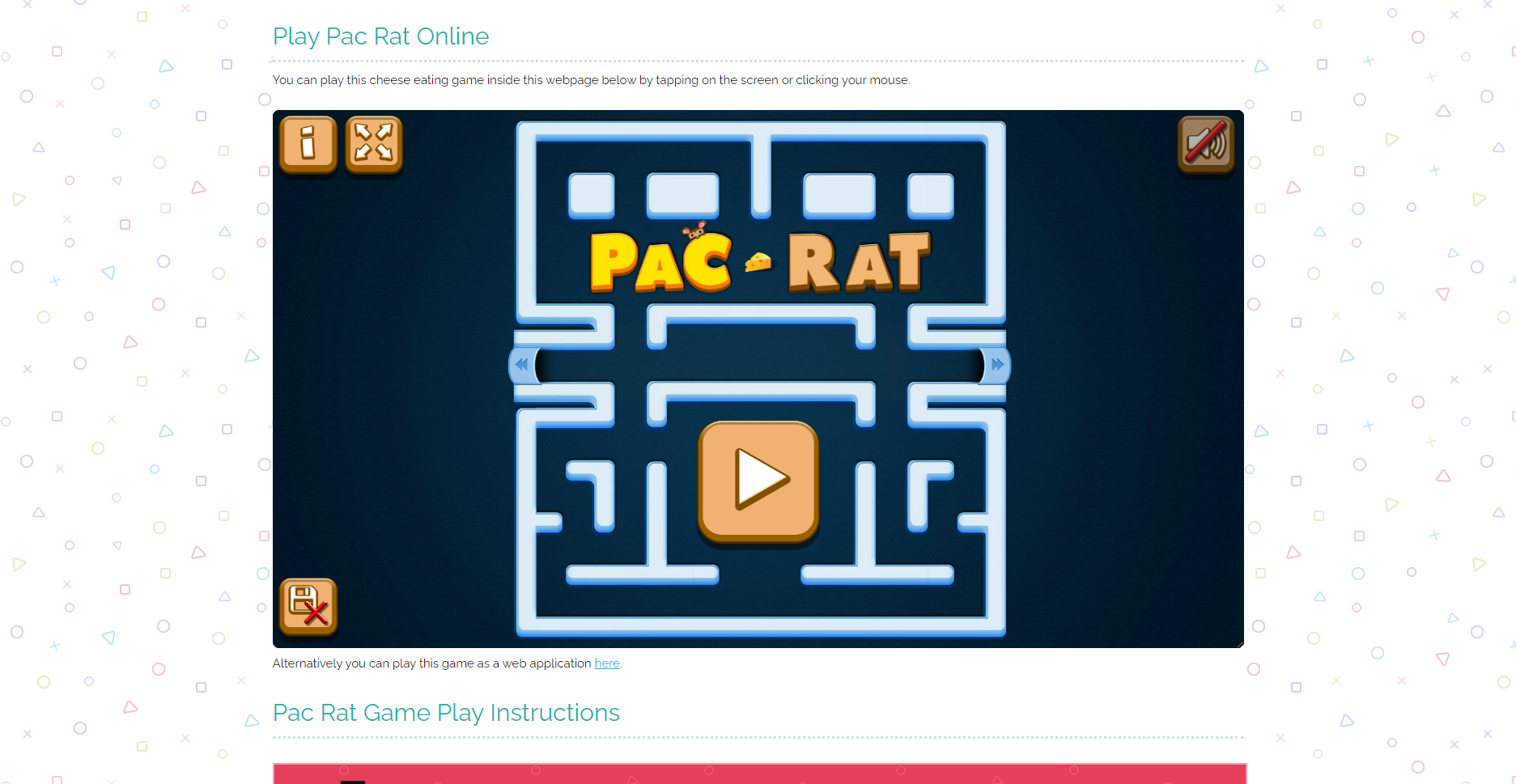The height and width of the screenshot is (784, 1516).
Task: Enter fullscreen with the expand arrows icon
Action: 374,145
